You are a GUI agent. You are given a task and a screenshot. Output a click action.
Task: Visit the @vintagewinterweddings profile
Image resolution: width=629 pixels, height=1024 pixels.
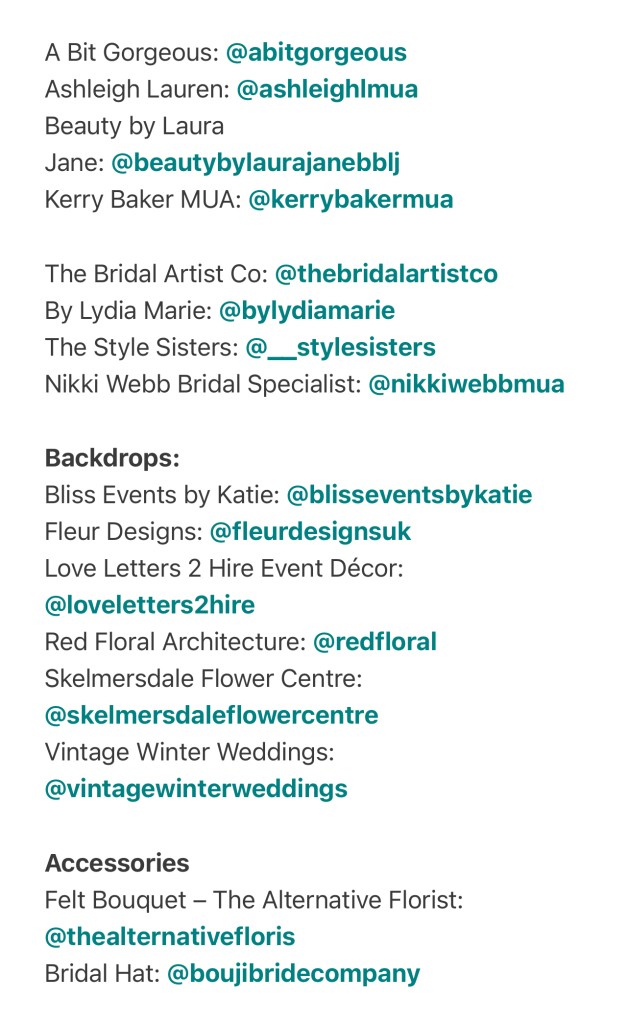pyautogui.click(x=196, y=790)
